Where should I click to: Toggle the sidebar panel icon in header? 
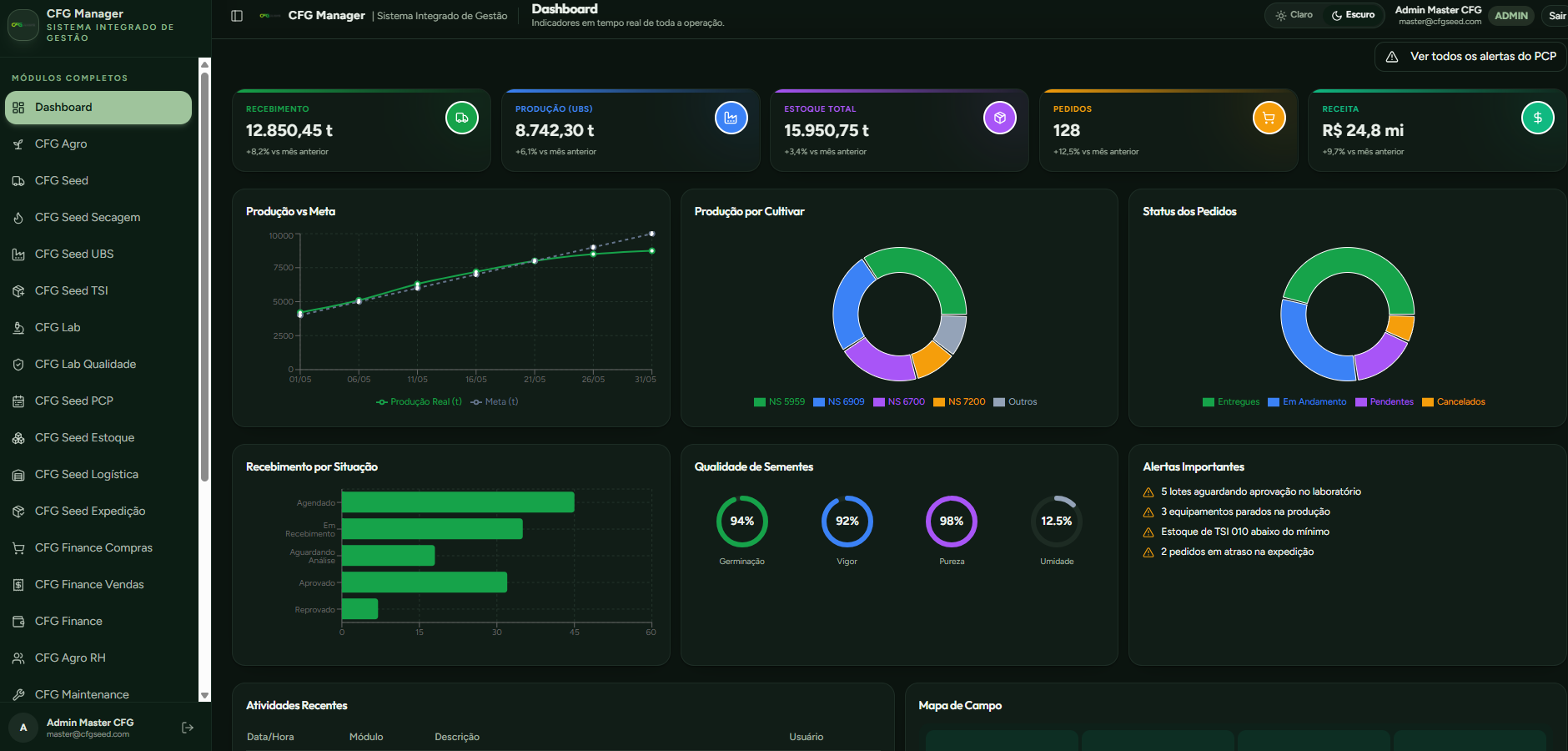click(x=237, y=16)
